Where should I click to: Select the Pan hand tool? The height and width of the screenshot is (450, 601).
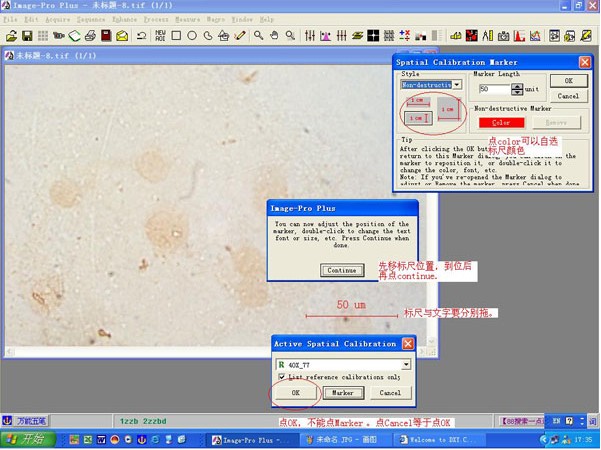pos(274,36)
